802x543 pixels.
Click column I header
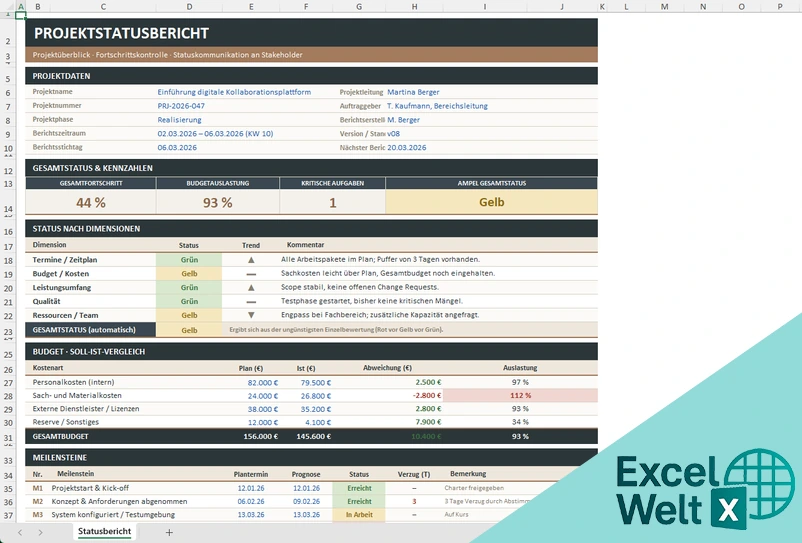[484, 7]
